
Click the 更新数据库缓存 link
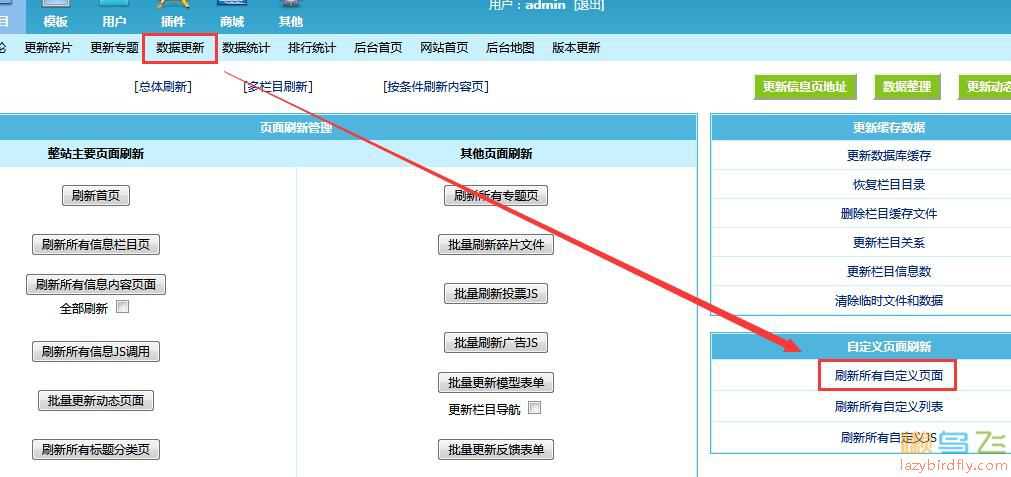click(x=888, y=155)
